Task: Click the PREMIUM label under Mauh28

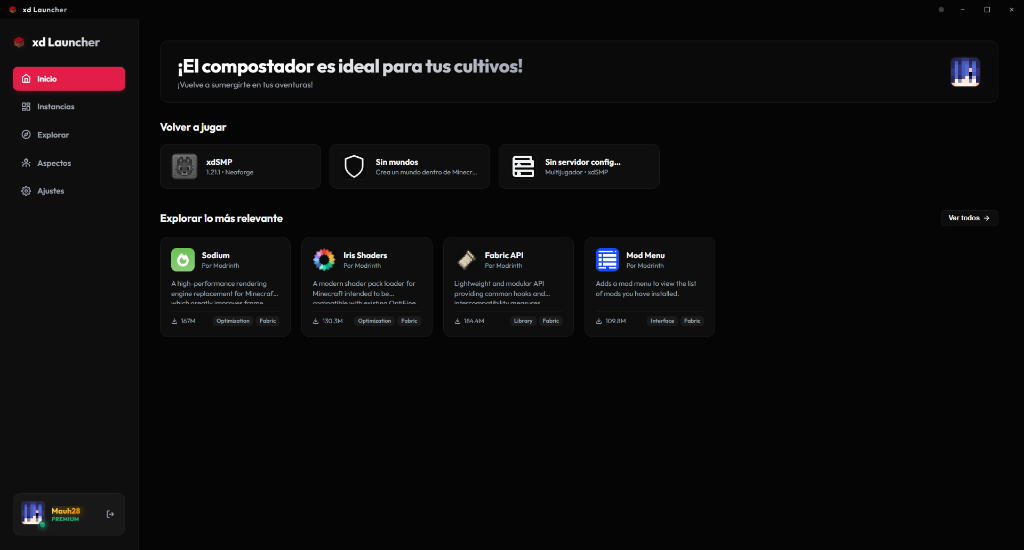Action: point(65,519)
